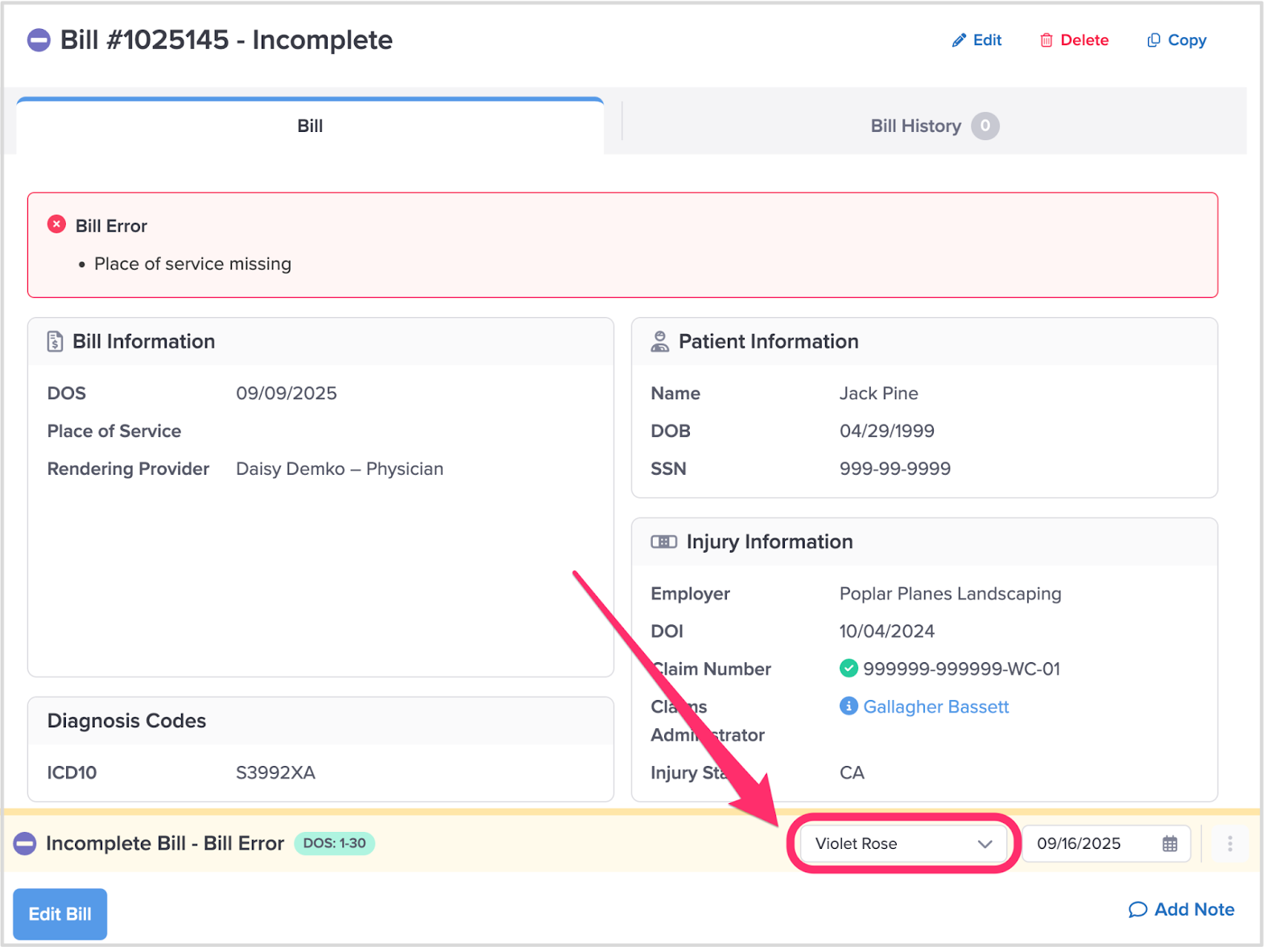Switch to the Bill History tab
The width and height of the screenshot is (1288, 947).
(x=915, y=126)
